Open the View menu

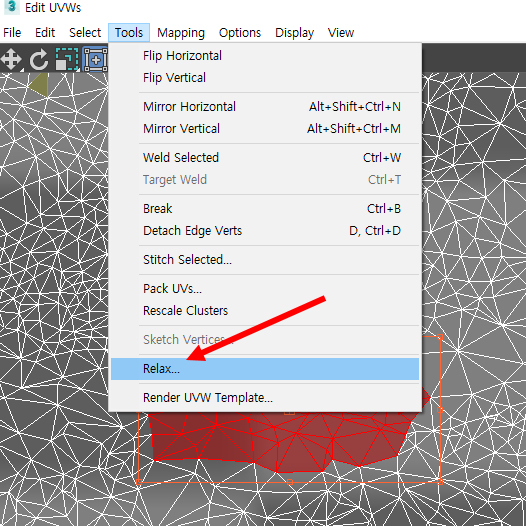[341, 33]
